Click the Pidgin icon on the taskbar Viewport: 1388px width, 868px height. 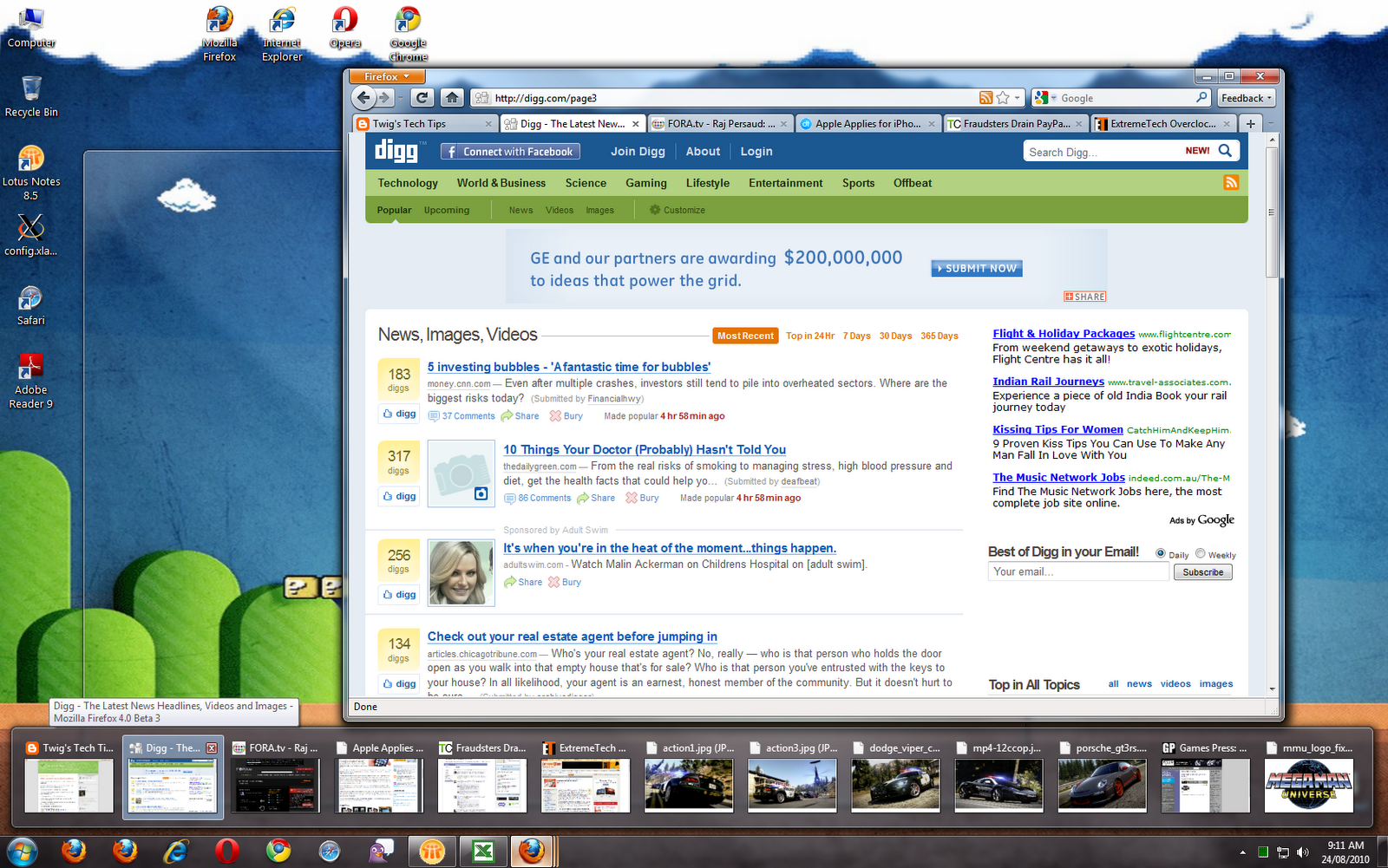[381, 852]
